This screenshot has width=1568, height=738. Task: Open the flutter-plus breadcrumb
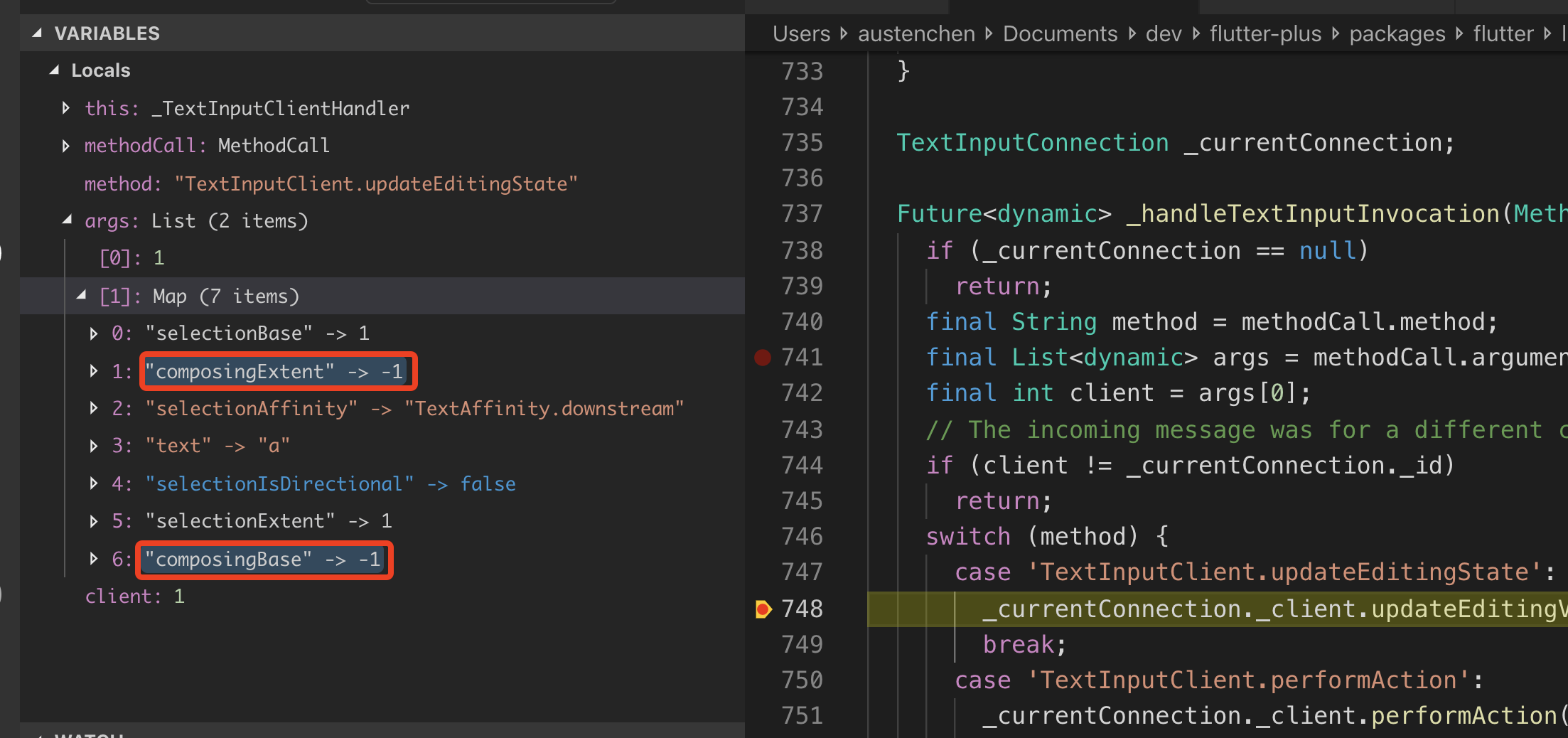[1264, 33]
